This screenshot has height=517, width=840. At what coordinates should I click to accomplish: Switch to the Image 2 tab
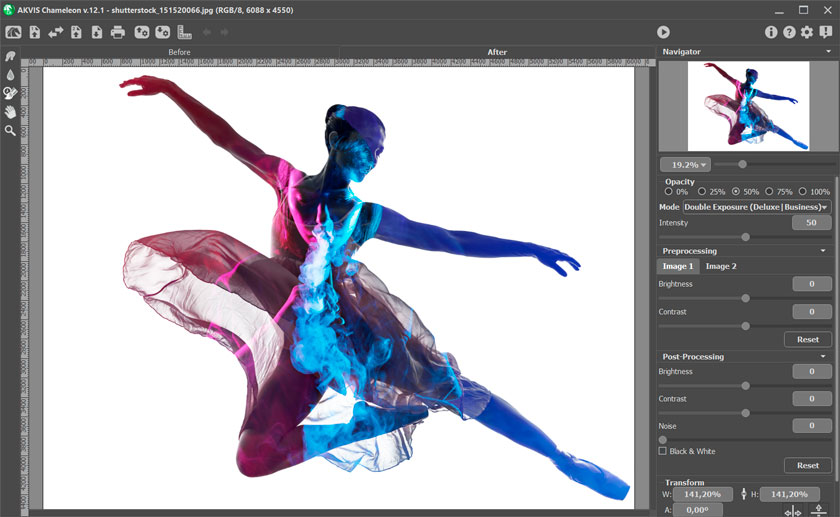721,266
